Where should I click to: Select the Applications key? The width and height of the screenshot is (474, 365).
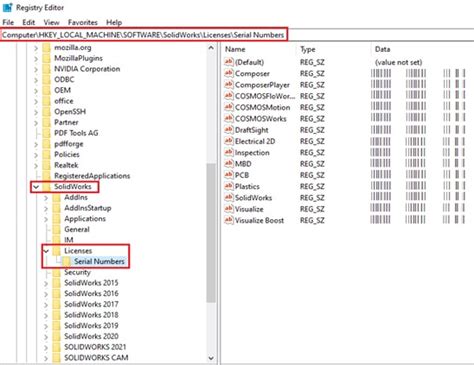point(85,219)
